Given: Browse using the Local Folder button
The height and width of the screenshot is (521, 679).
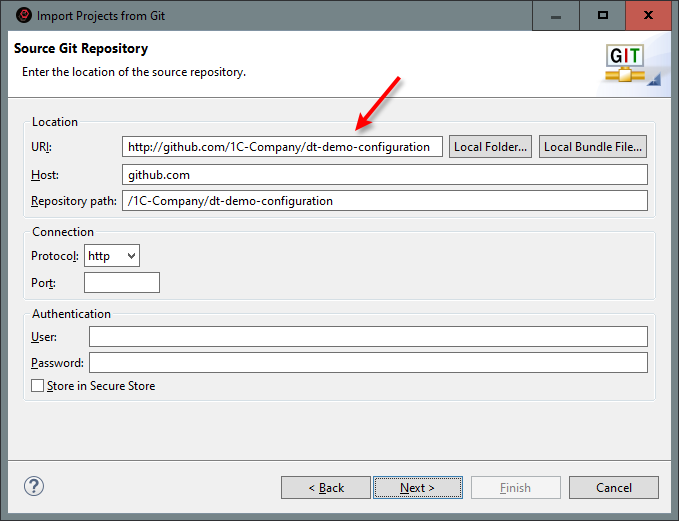Looking at the screenshot, I should pyautogui.click(x=490, y=147).
